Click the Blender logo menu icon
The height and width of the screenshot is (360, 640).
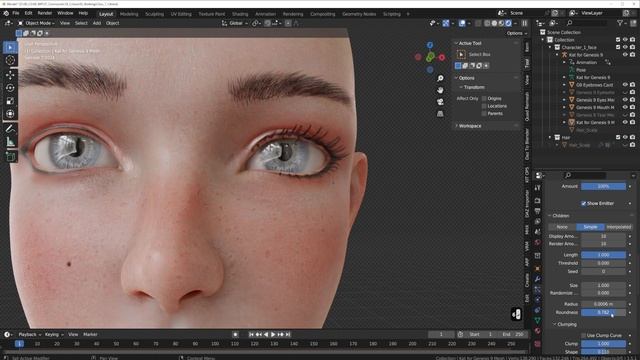(x=6, y=13)
